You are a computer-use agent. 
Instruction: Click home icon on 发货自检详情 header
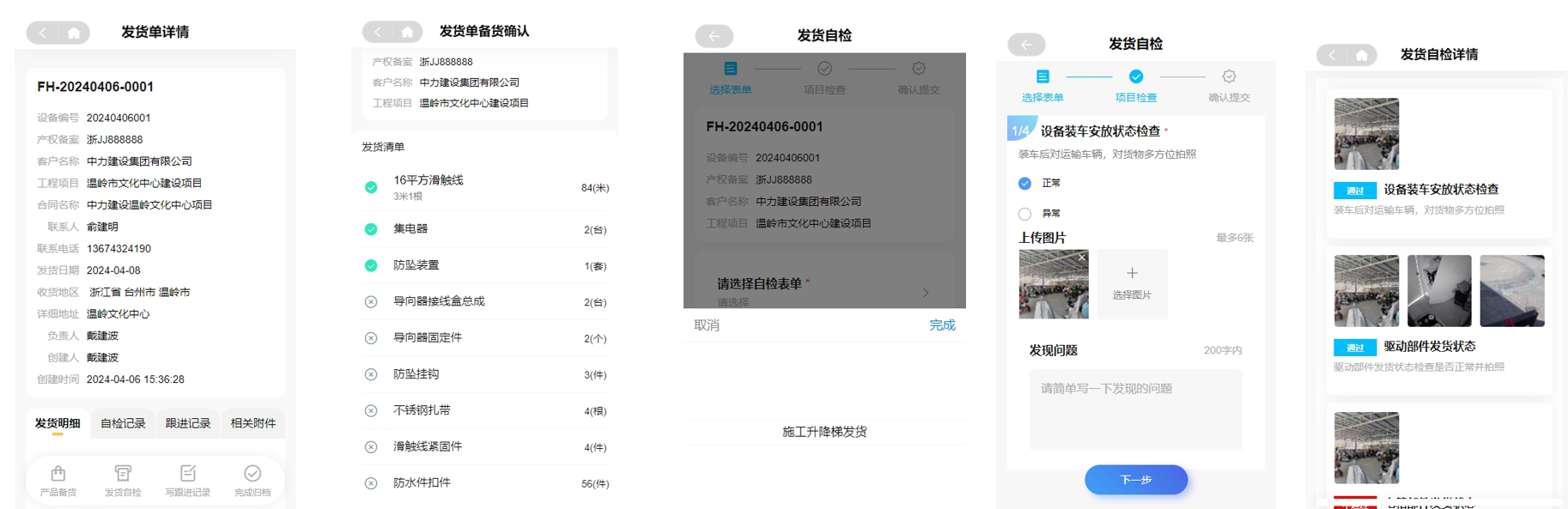(x=1362, y=55)
